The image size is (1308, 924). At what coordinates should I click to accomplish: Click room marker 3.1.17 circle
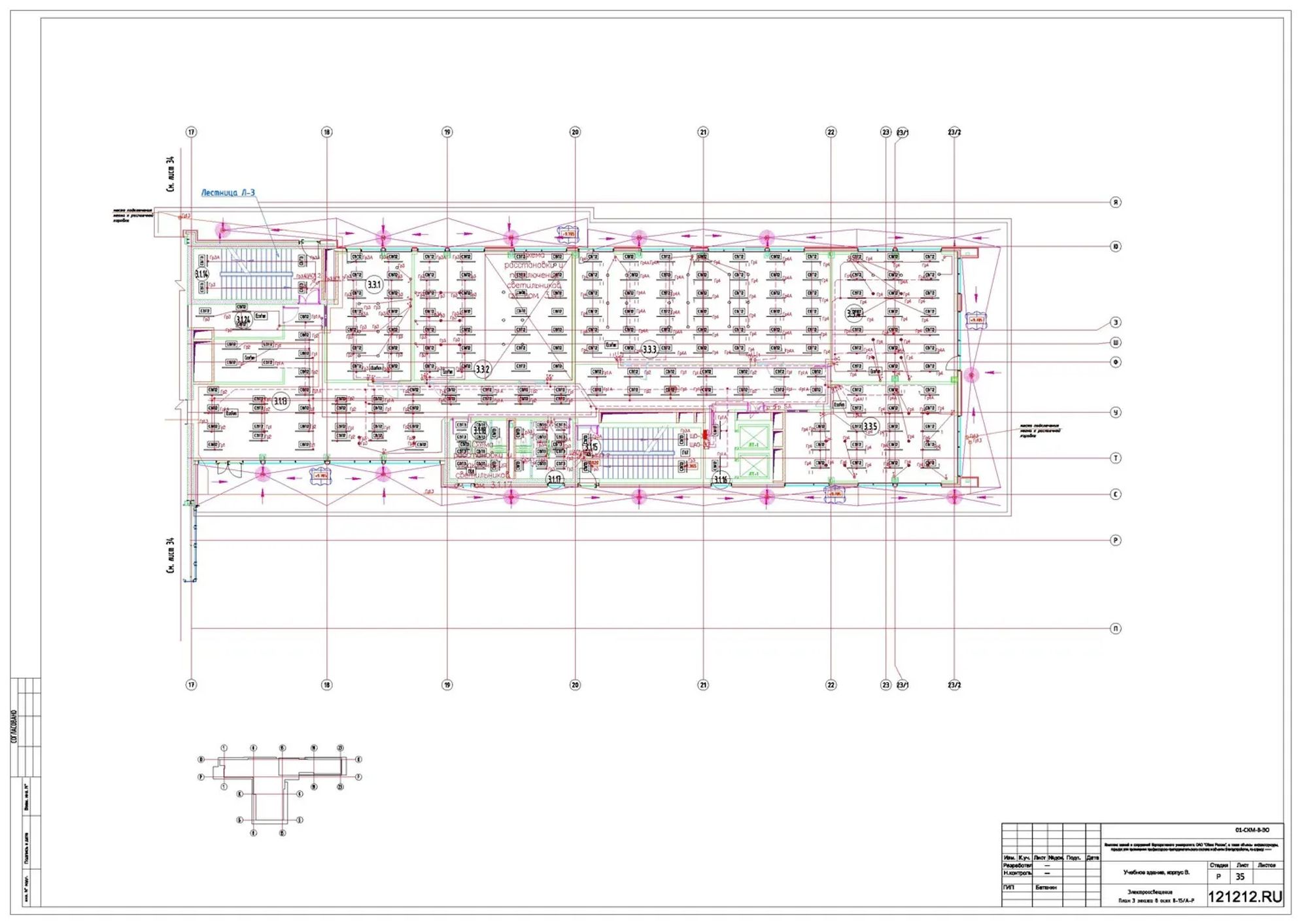pos(554,479)
